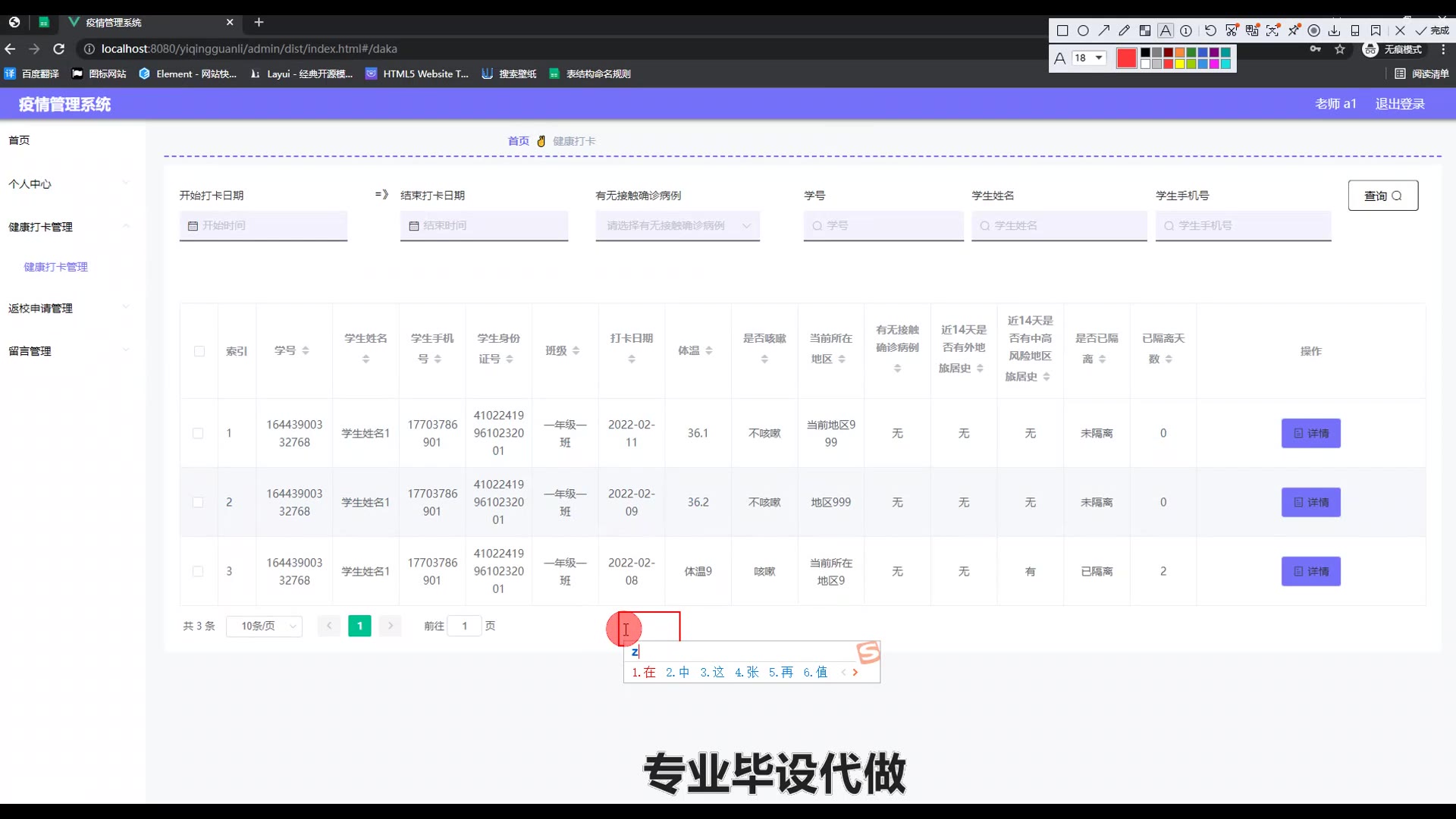Check the row 1 checkbox
The width and height of the screenshot is (1456, 819).
[x=198, y=434]
